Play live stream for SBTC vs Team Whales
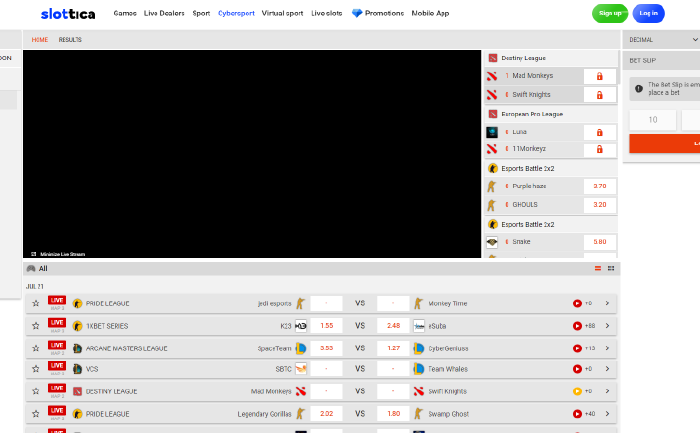This screenshot has width=700, height=433. click(x=577, y=369)
